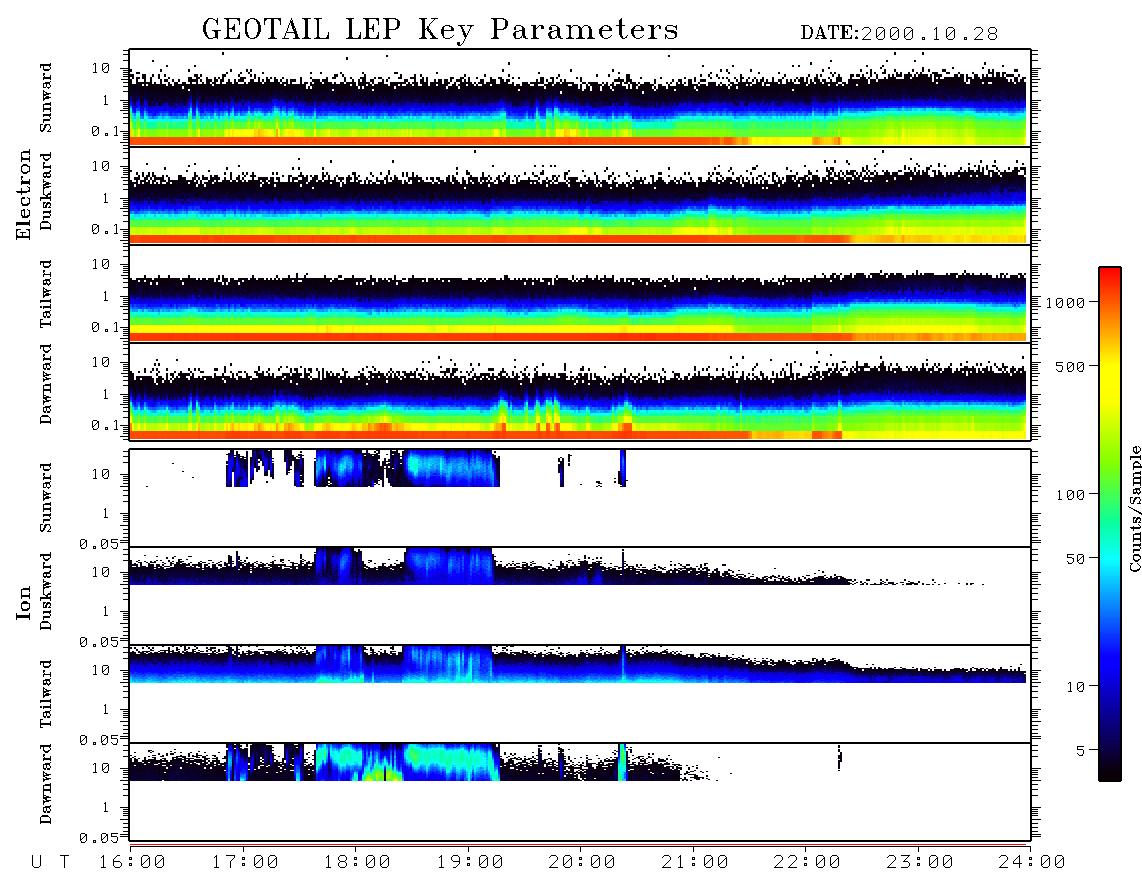1142x880 pixels.
Task: Click the Electron "Tailward" panel label
Action: coord(46,294)
